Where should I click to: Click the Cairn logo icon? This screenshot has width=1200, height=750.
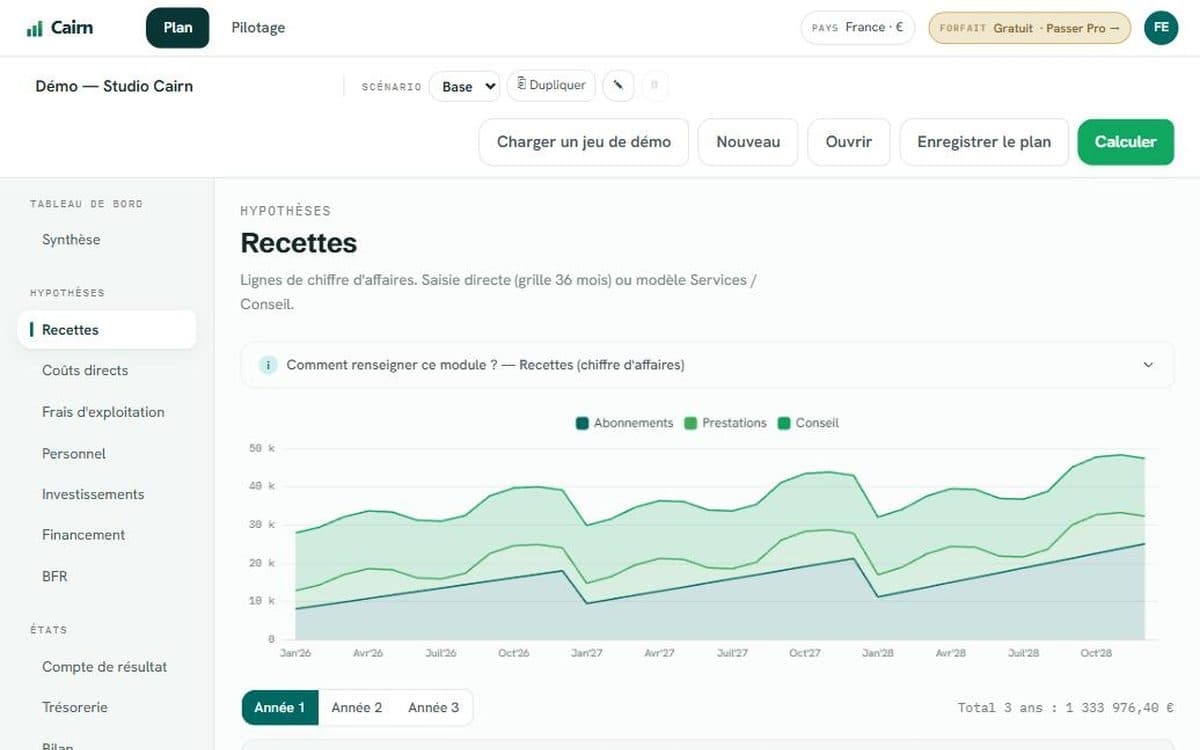[x=35, y=28]
